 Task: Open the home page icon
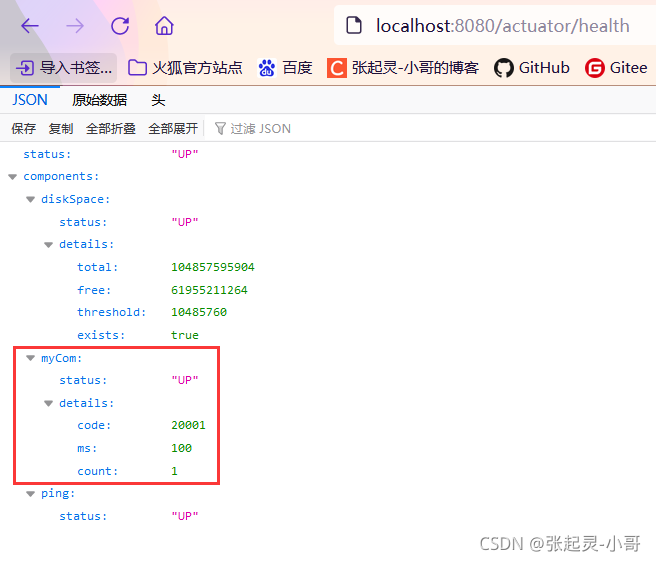point(164,26)
